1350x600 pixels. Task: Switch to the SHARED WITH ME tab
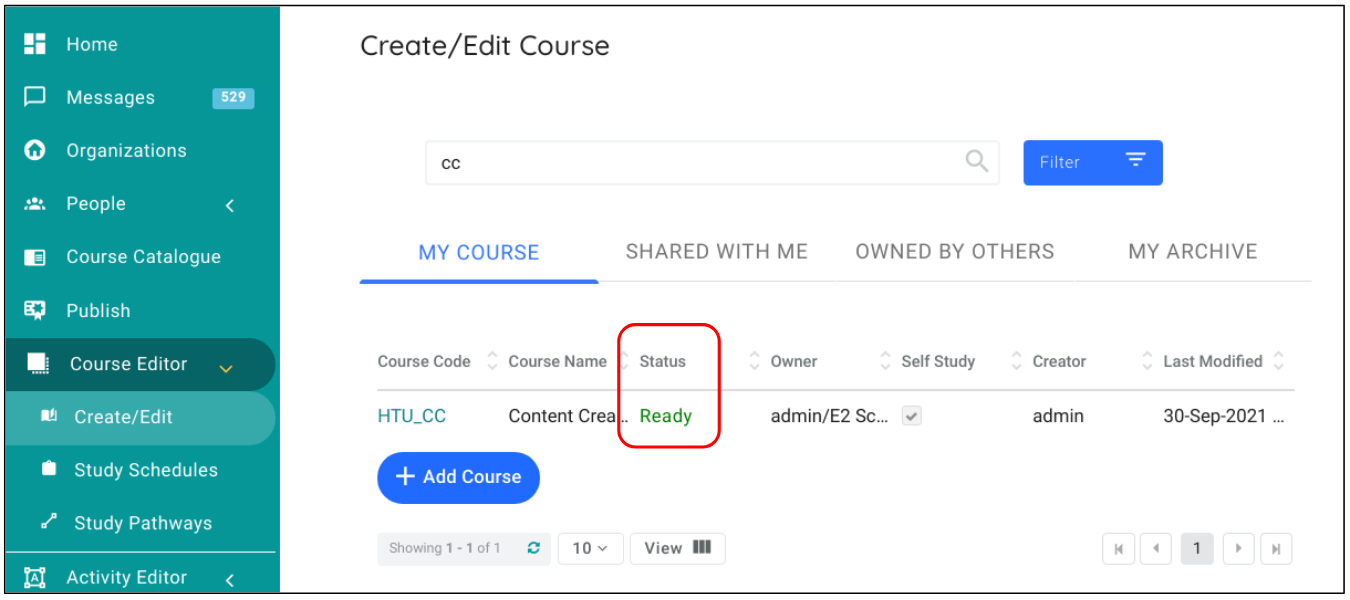716,252
